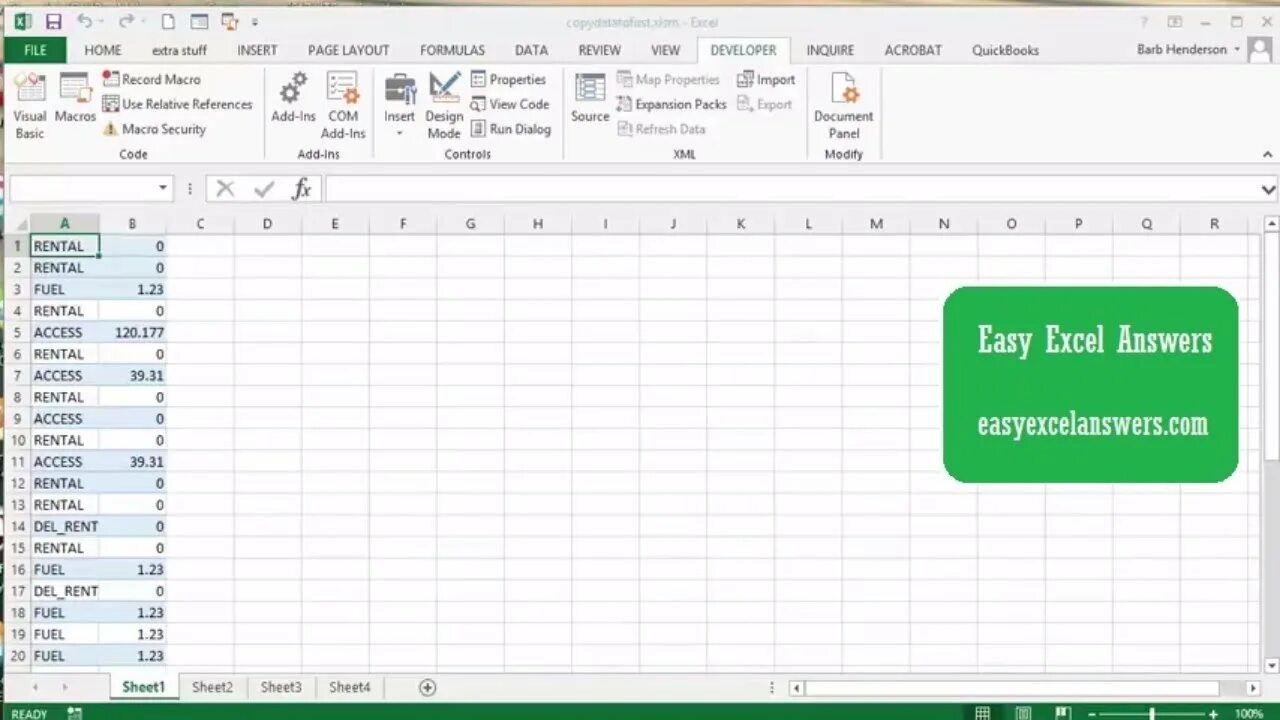This screenshot has width=1280, height=720.
Task: Select column A header
Action: pos(64,224)
